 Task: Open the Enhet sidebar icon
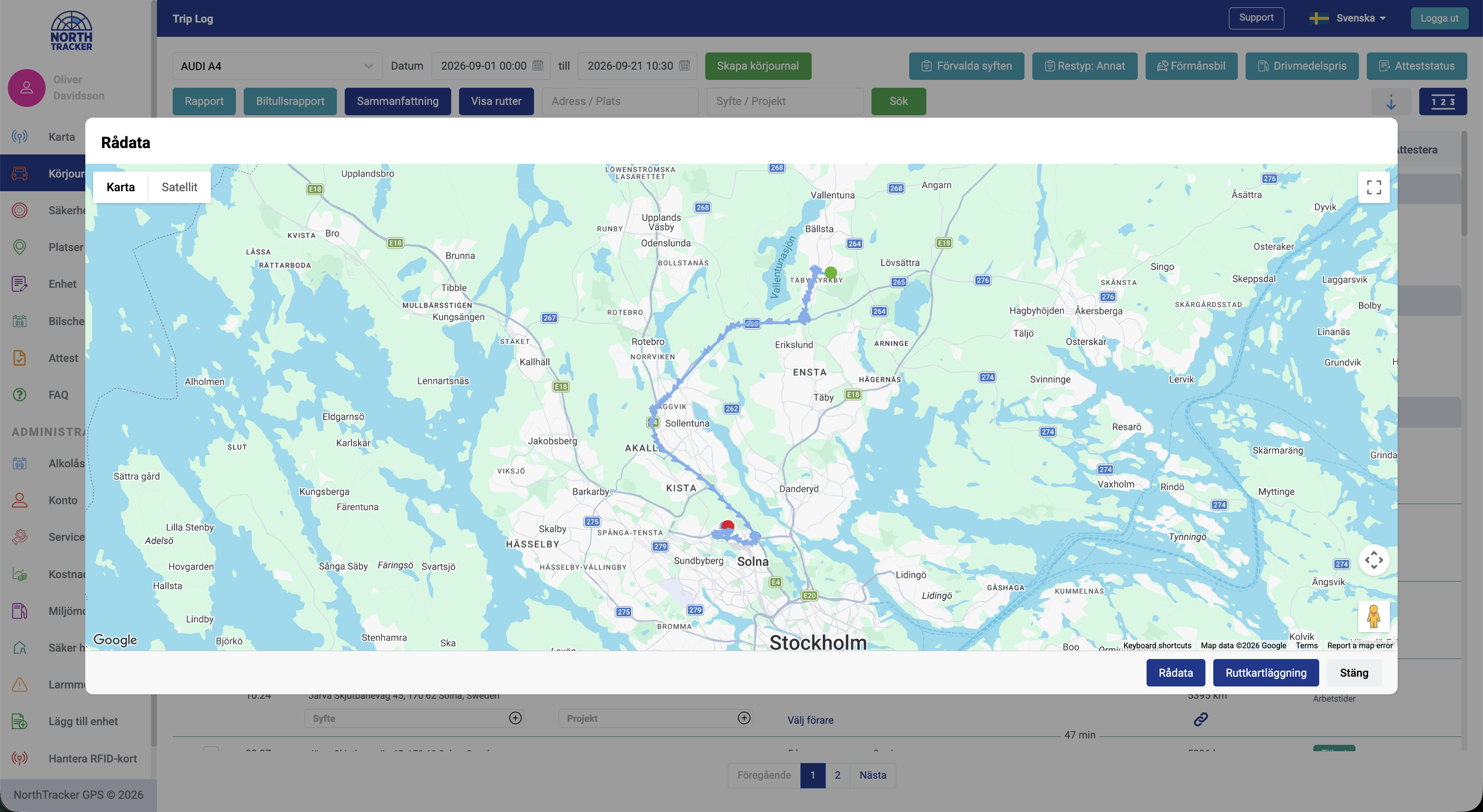[x=20, y=284]
